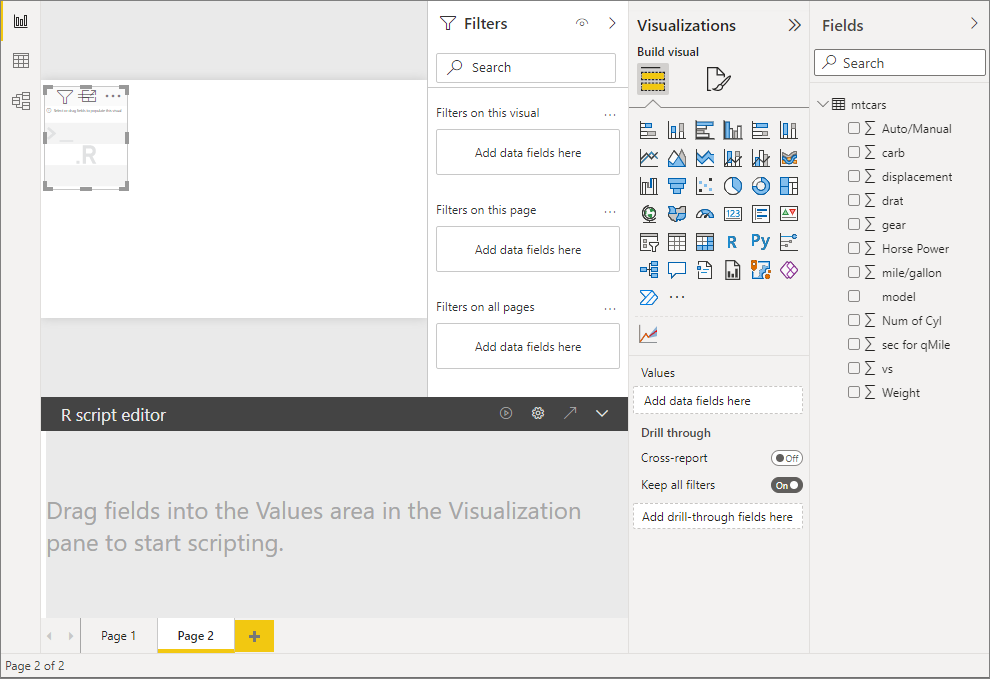Switch to the Page 1 tab
This screenshot has height=679, width=990.
point(117,635)
